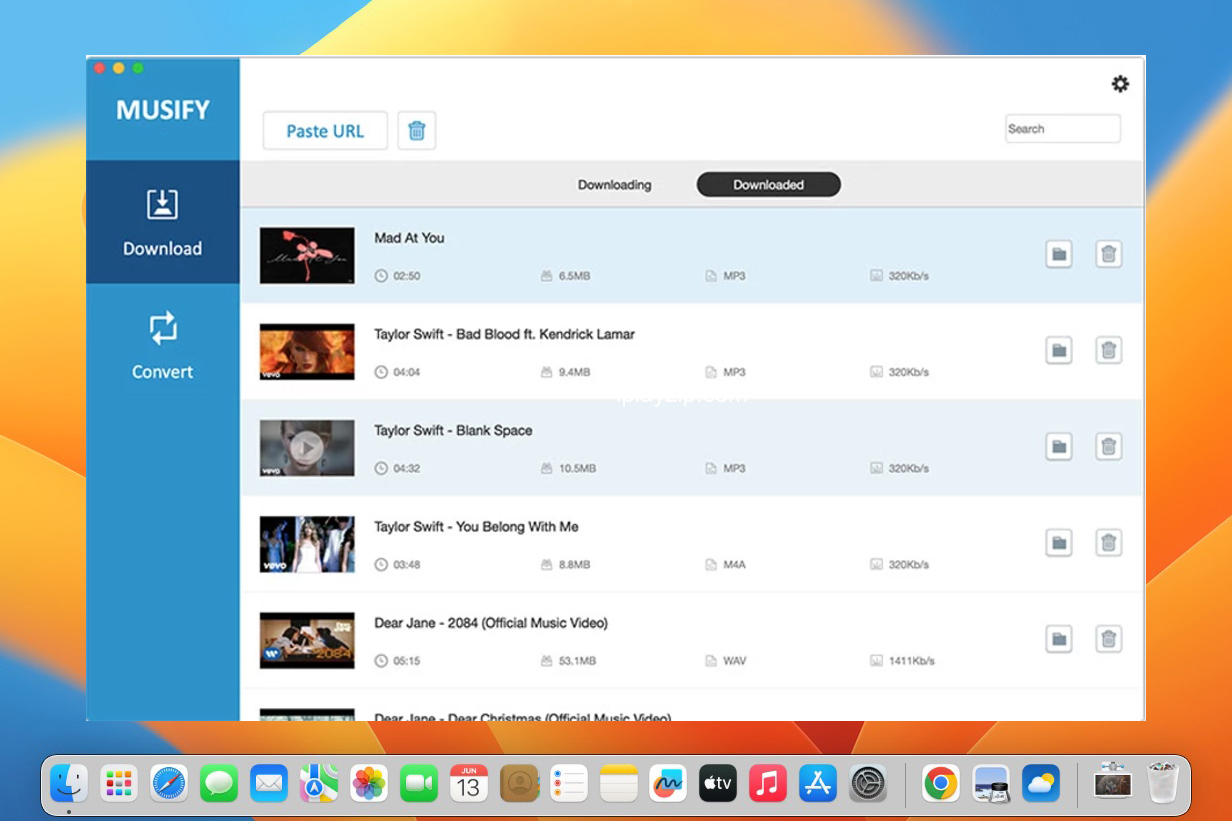
Task: Click the toolbar trash button beside Paste URL
Action: (x=417, y=131)
